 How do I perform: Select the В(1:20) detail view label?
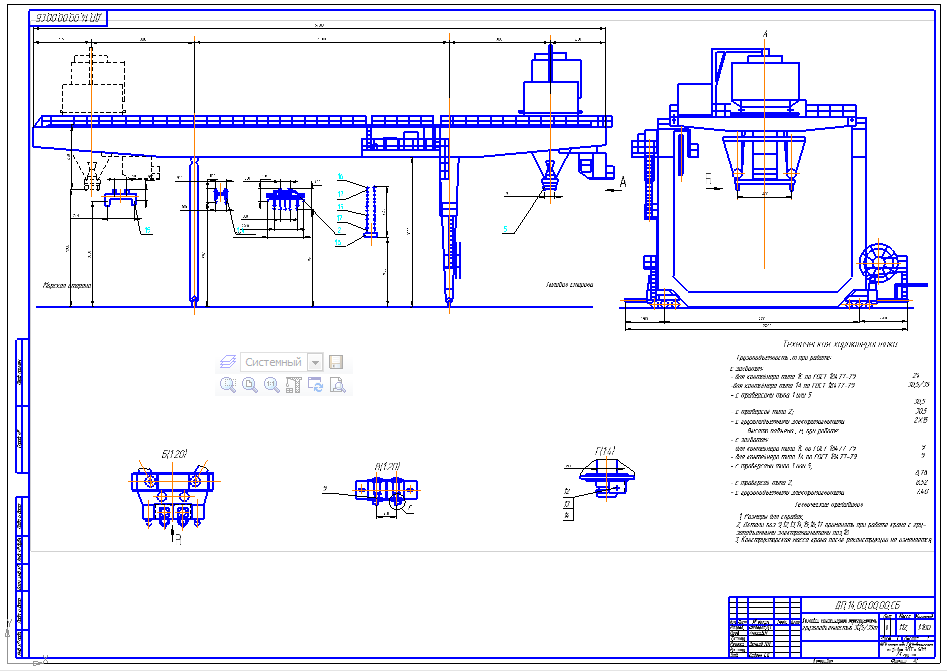(387, 467)
